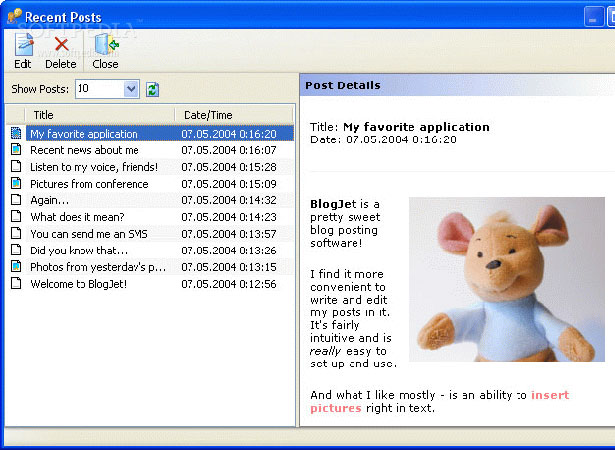Viewport: 615px width, 450px height.
Task: Click the date 07.05.2004 0:13:57
Action: click(x=229, y=234)
